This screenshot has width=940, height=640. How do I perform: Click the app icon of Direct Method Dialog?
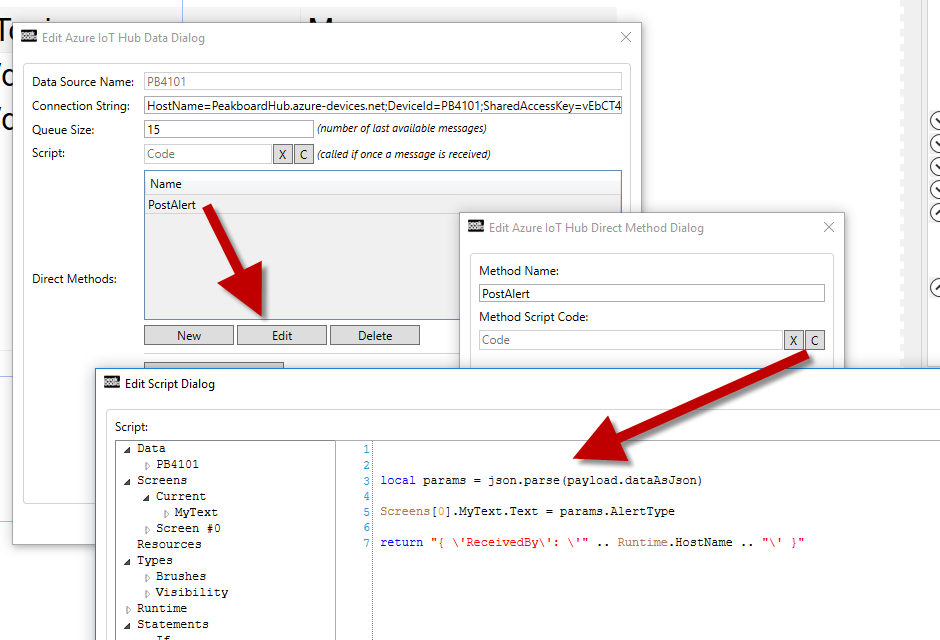tap(476, 227)
